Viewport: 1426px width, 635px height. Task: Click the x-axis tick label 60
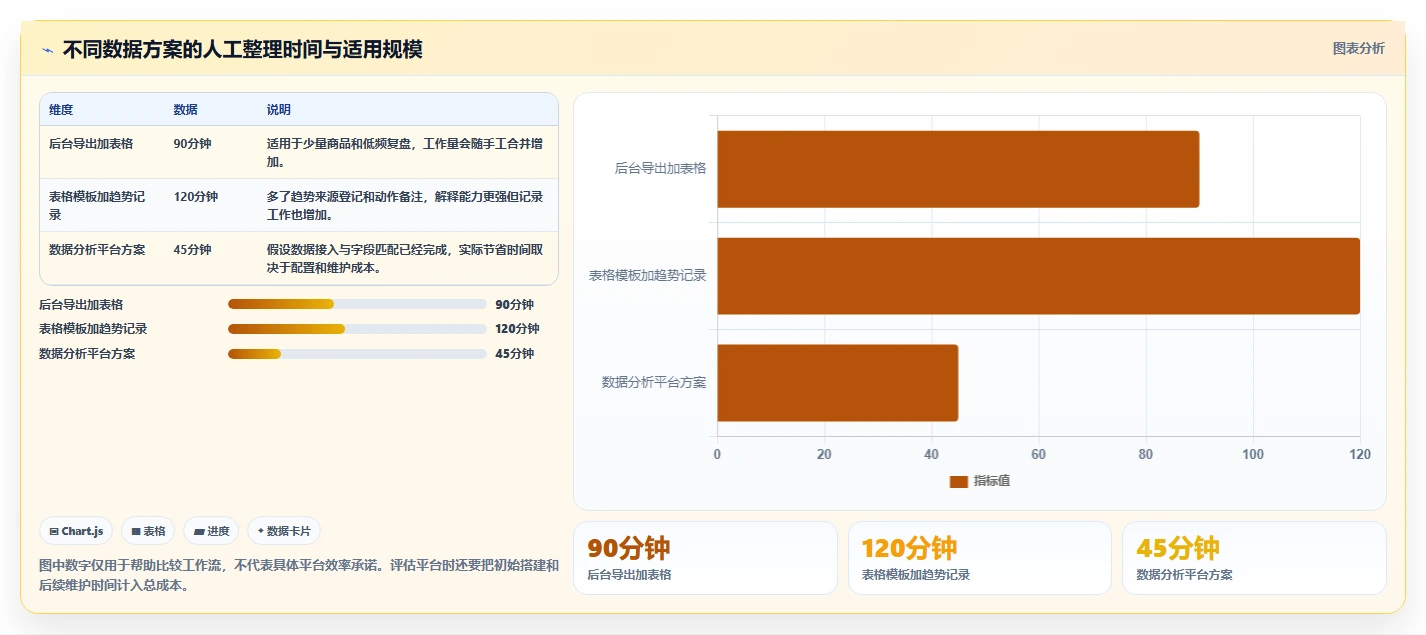[1038, 454]
